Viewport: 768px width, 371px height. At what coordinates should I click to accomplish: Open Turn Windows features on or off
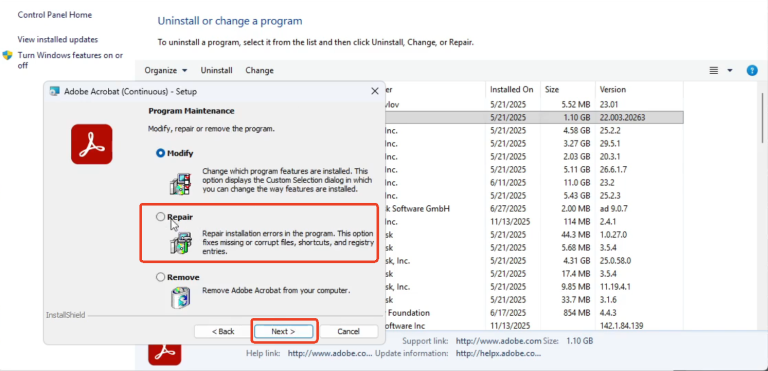[70, 60]
